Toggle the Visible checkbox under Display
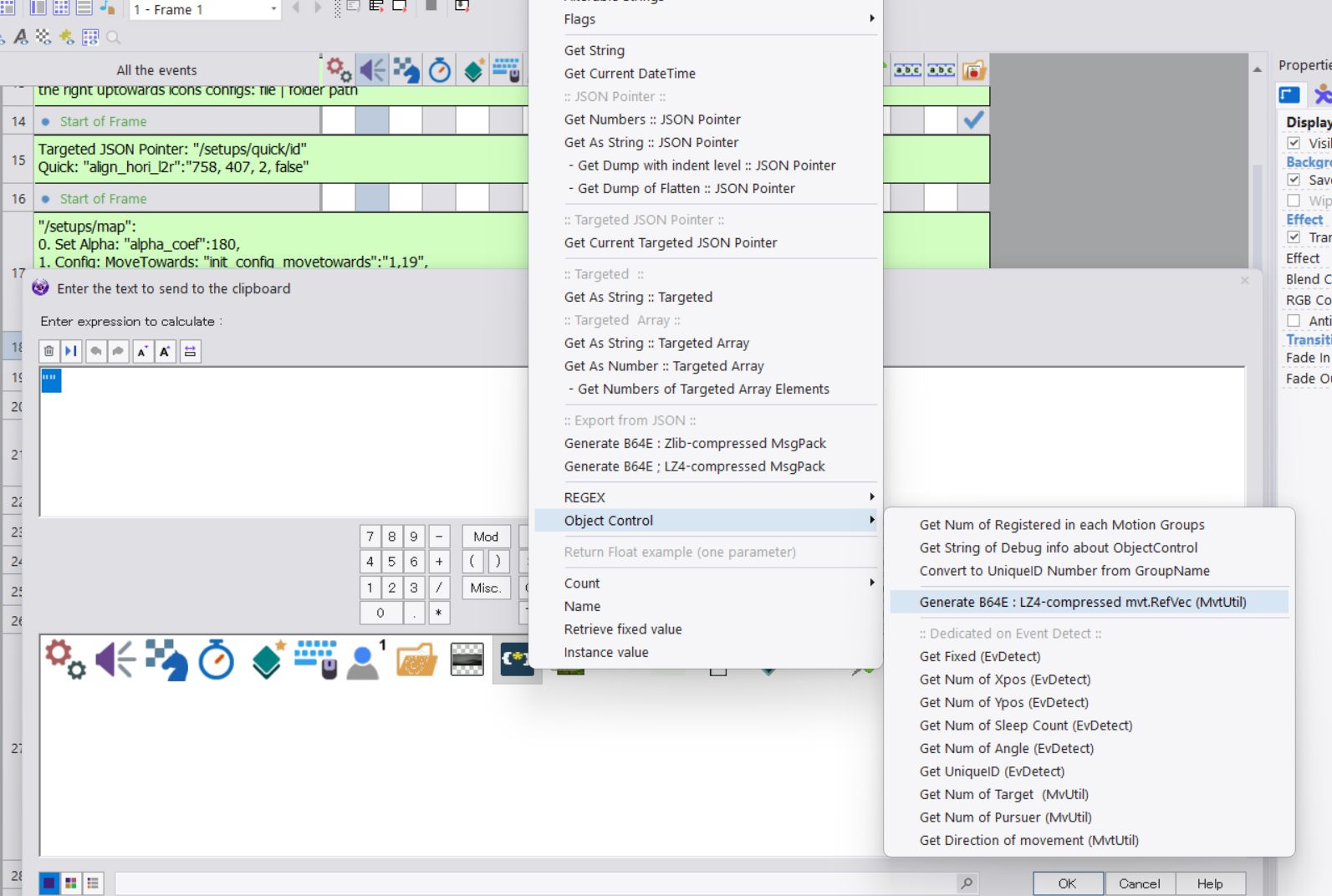This screenshot has width=1332, height=896. pos(1294,143)
